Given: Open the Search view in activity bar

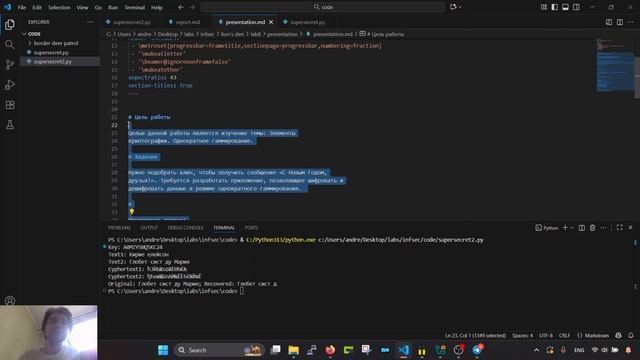Looking at the screenshot, I should click(10, 44).
